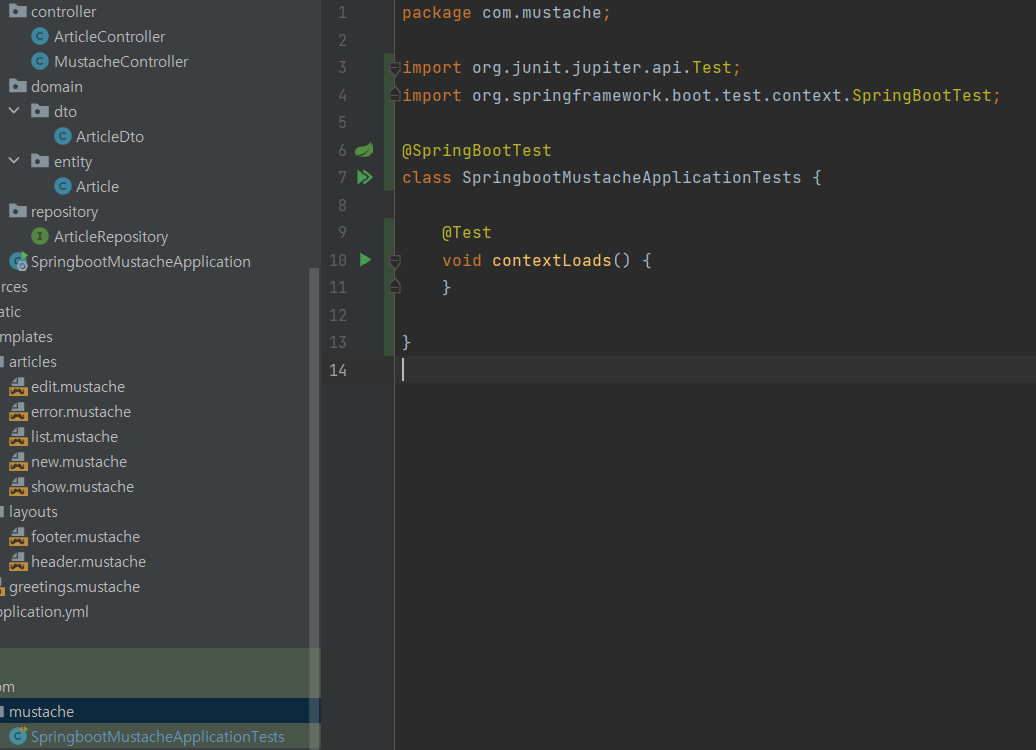Click the class name SpringbootMustacheApplicationTests in code
The image size is (1036, 750).
tap(632, 177)
